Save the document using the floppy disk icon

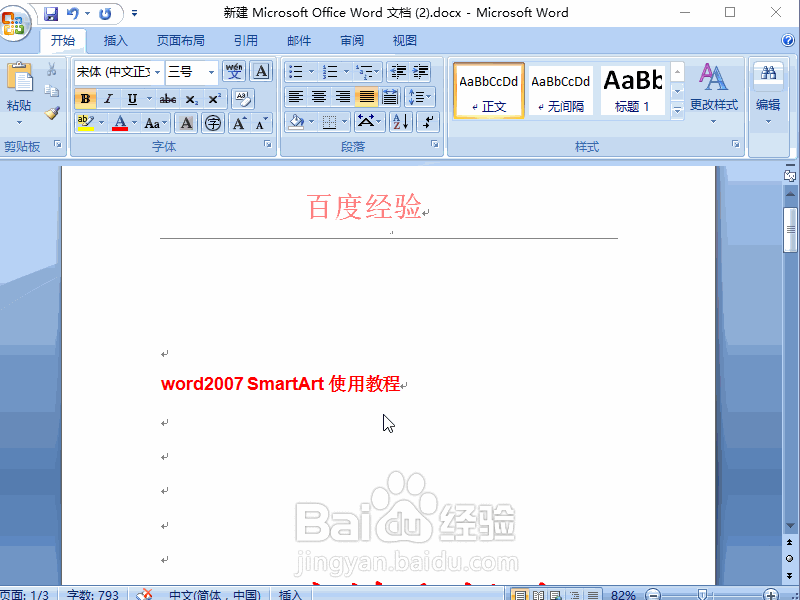51,14
